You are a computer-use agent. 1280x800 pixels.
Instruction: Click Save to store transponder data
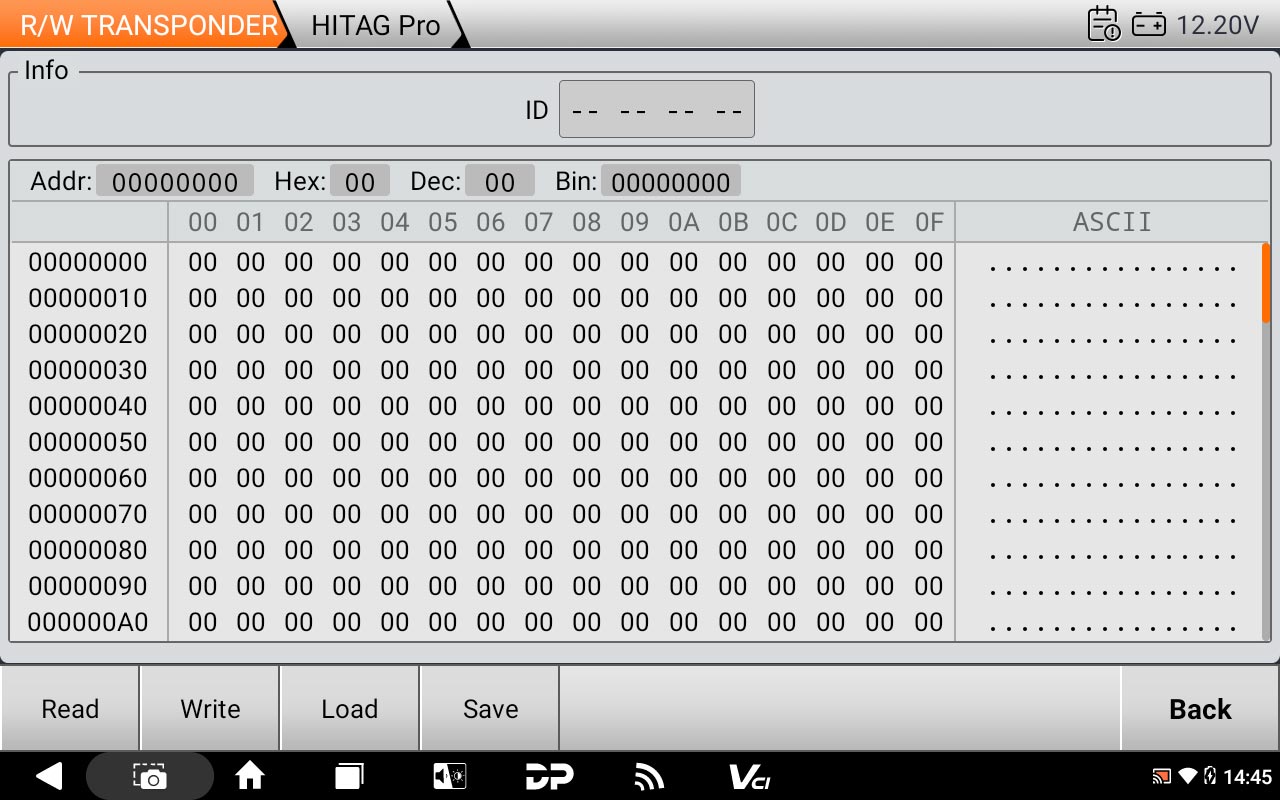(x=490, y=709)
